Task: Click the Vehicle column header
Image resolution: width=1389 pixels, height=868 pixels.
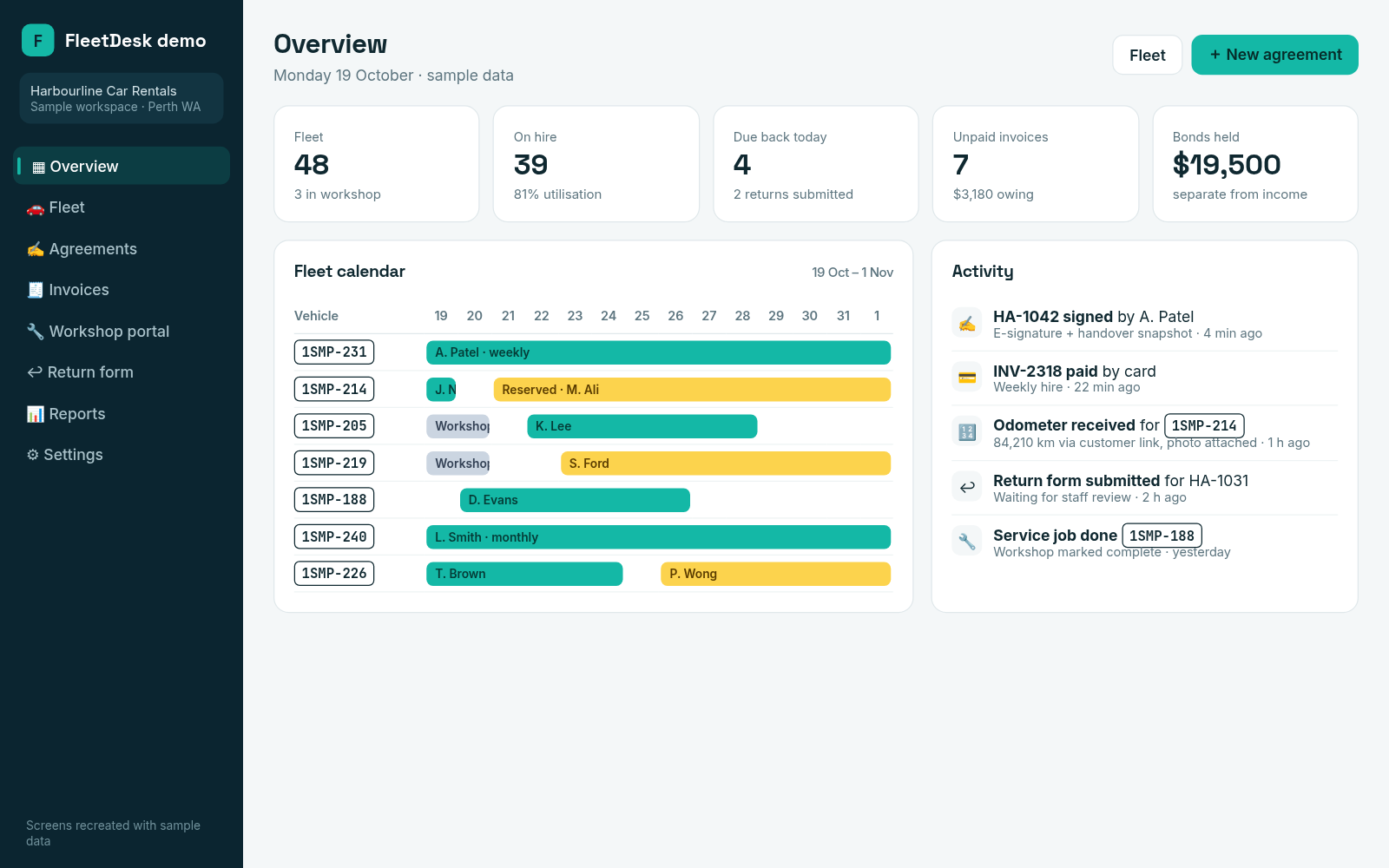Action: [316, 316]
